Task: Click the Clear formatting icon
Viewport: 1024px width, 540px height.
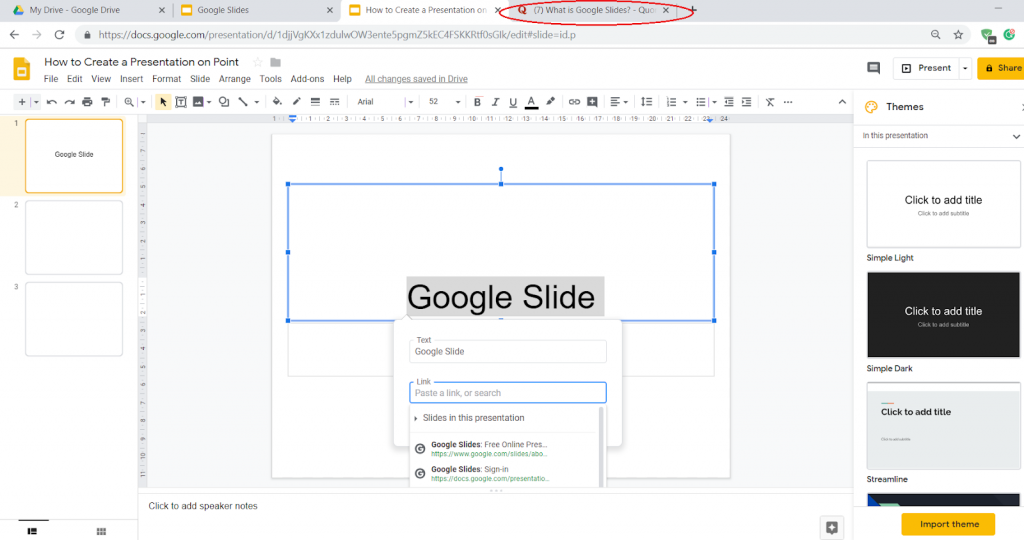Action: (770, 102)
